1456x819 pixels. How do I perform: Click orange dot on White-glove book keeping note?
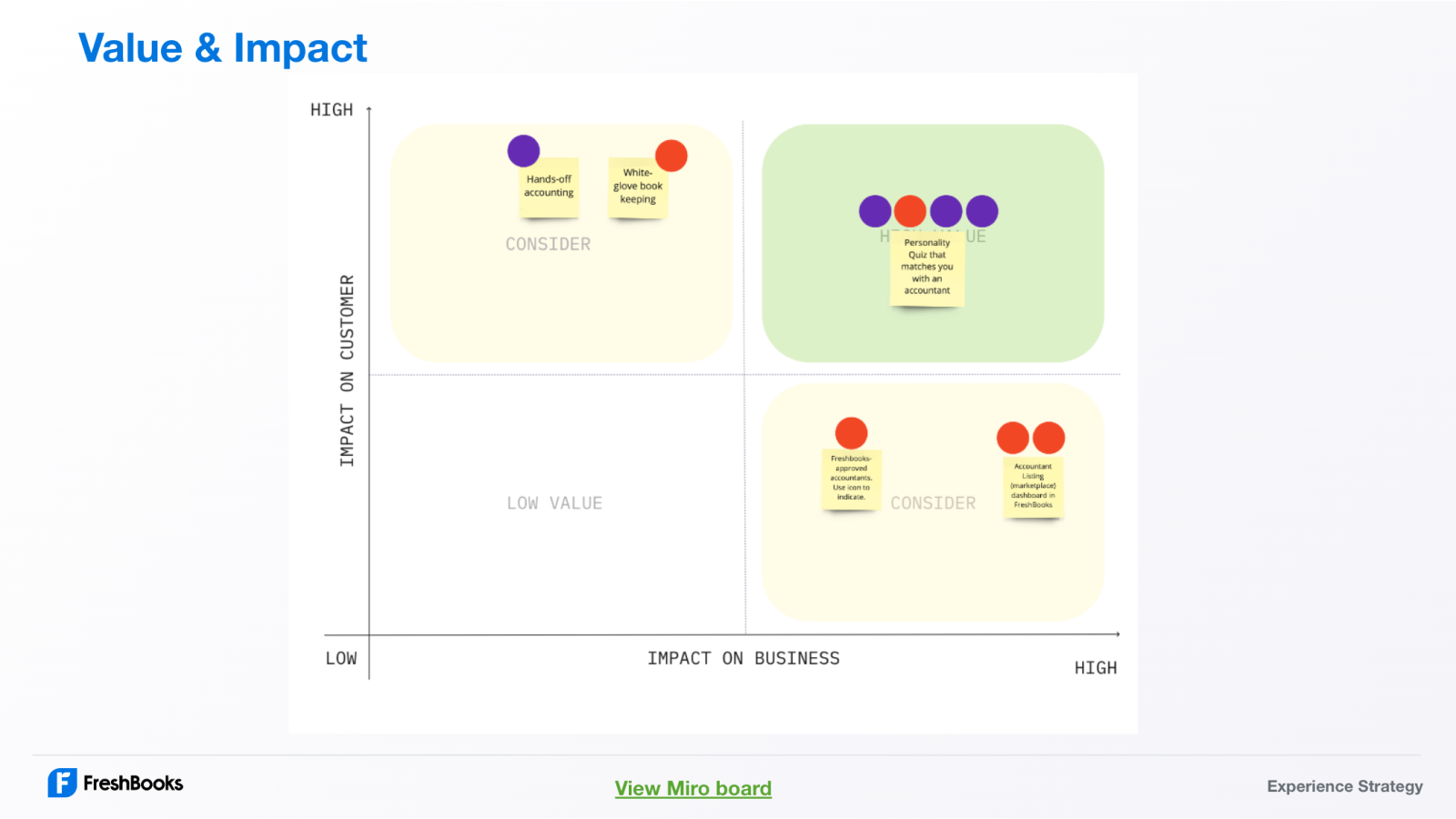pyautogui.click(x=672, y=156)
